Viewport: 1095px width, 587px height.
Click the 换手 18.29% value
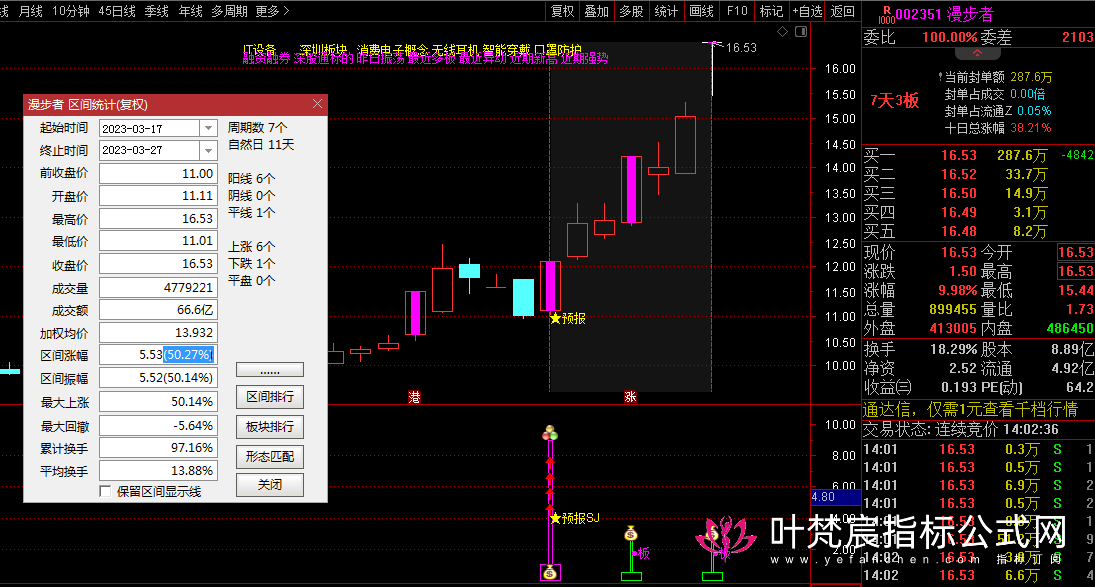[953, 349]
